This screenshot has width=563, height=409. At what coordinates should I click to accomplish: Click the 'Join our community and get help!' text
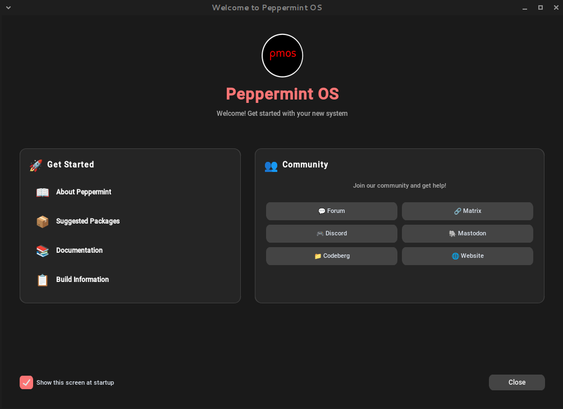click(399, 186)
